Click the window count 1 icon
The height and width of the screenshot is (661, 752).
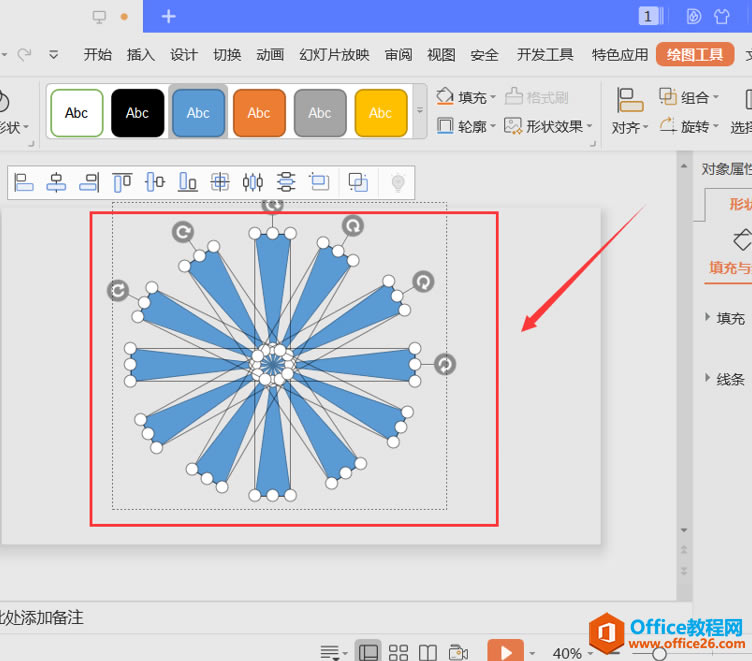tap(651, 16)
